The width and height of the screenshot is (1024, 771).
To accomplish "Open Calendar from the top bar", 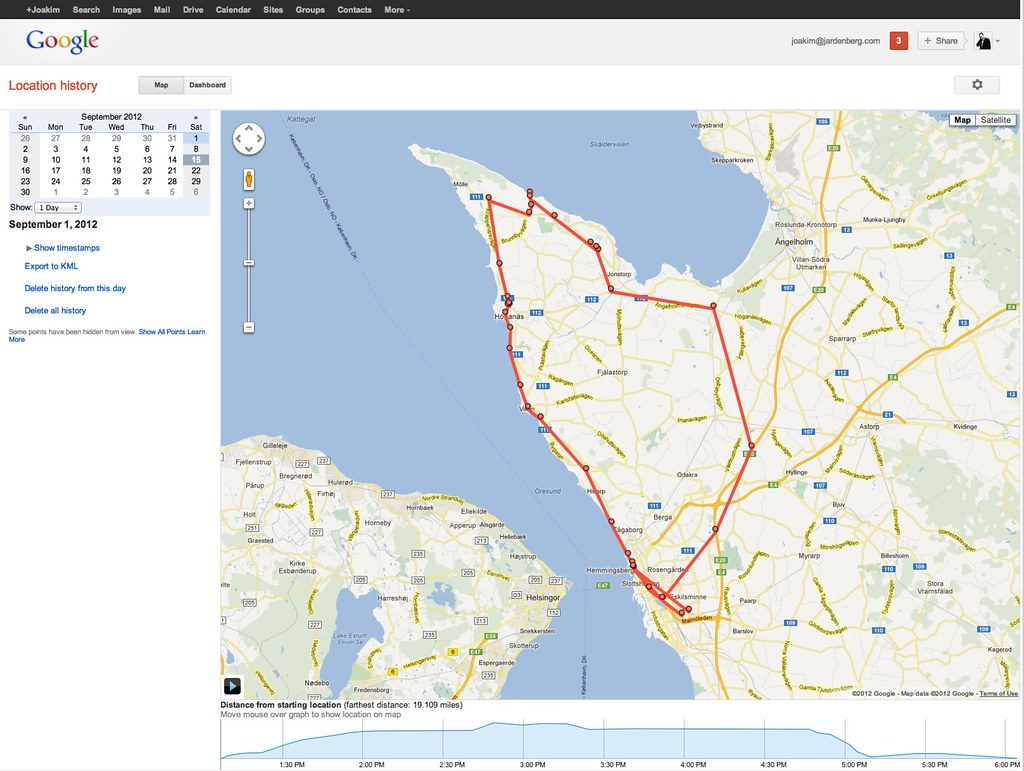I will tap(233, 10).
